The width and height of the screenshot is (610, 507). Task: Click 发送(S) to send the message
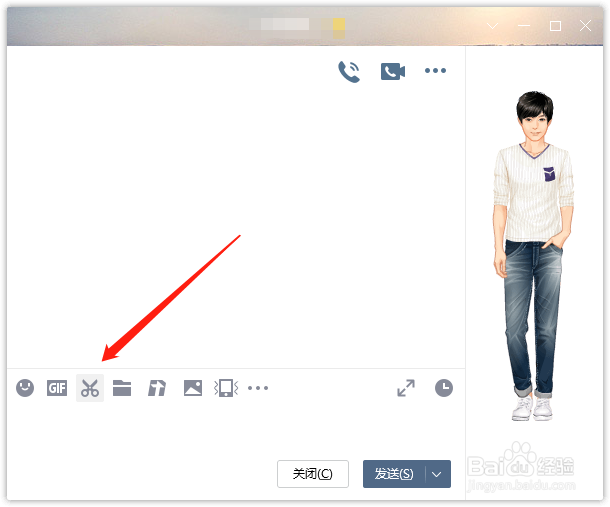tap(394, 474)
